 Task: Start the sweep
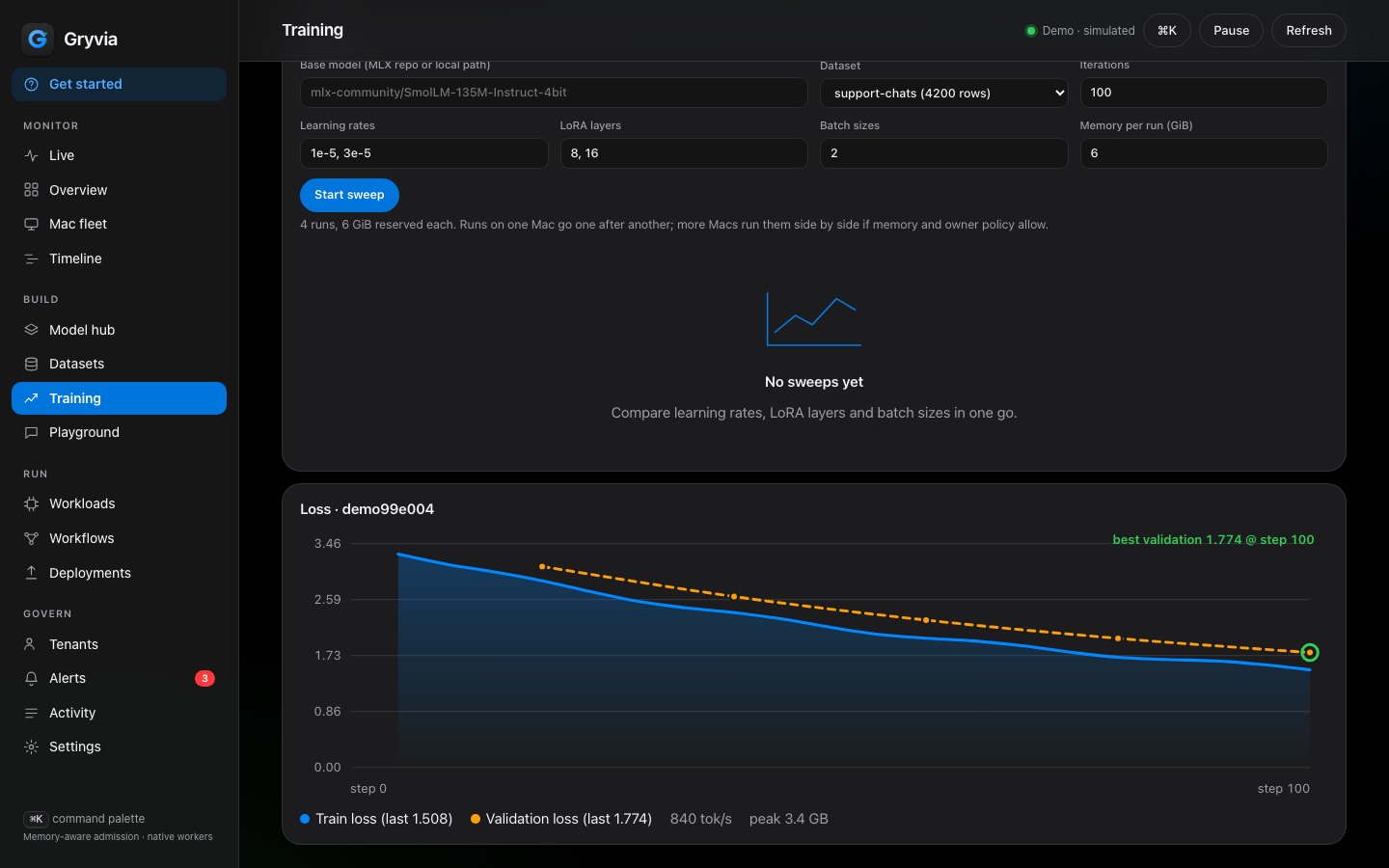click(x=349, y=195)
